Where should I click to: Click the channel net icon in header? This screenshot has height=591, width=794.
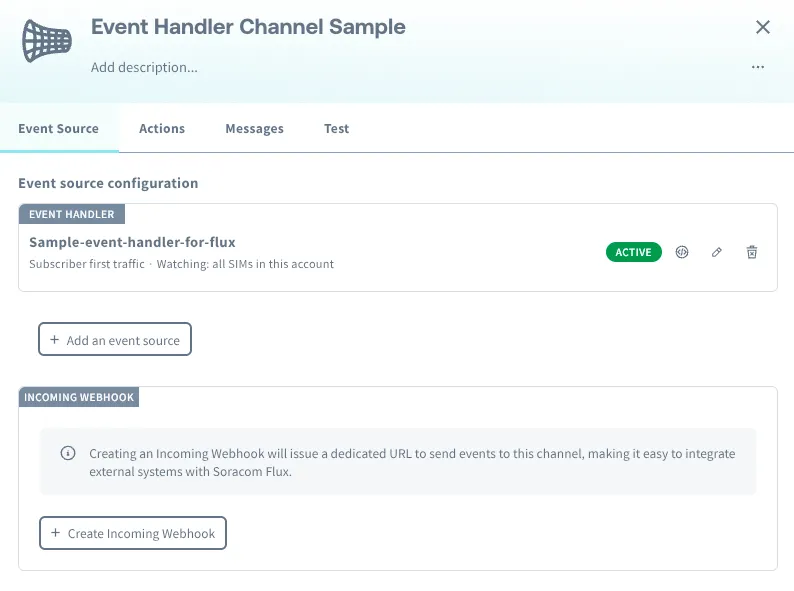47,41
